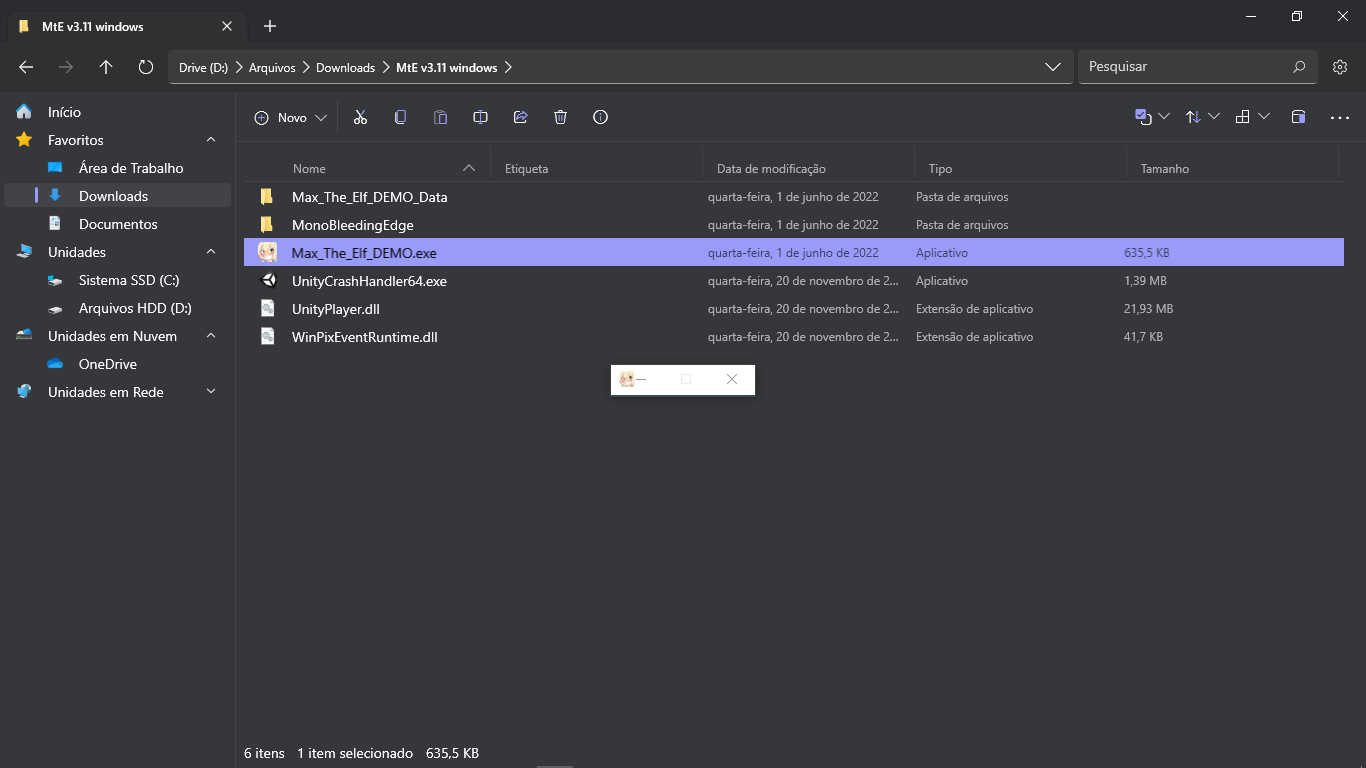Select the MonoBleedingEdge folder

pyautogui.click(x=794, y=225)
